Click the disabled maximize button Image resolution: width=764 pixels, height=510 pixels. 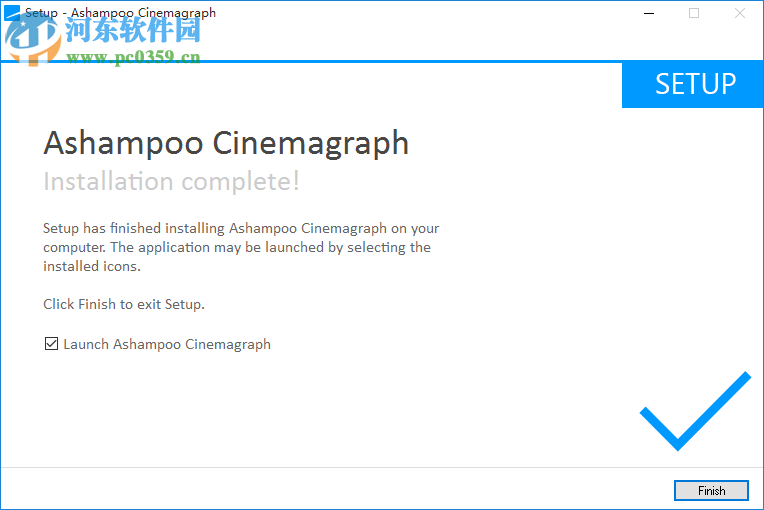694,13
